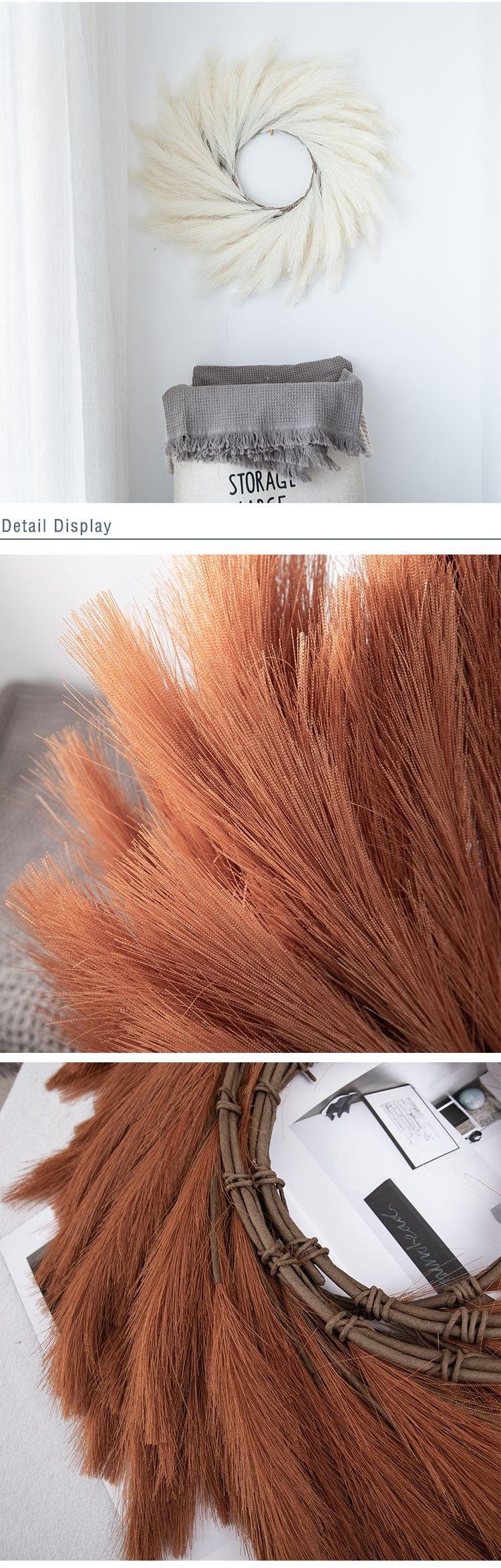Click the "Detail Display" section heading
Viewport: 501px width, 1568px height.
(56, 526)
